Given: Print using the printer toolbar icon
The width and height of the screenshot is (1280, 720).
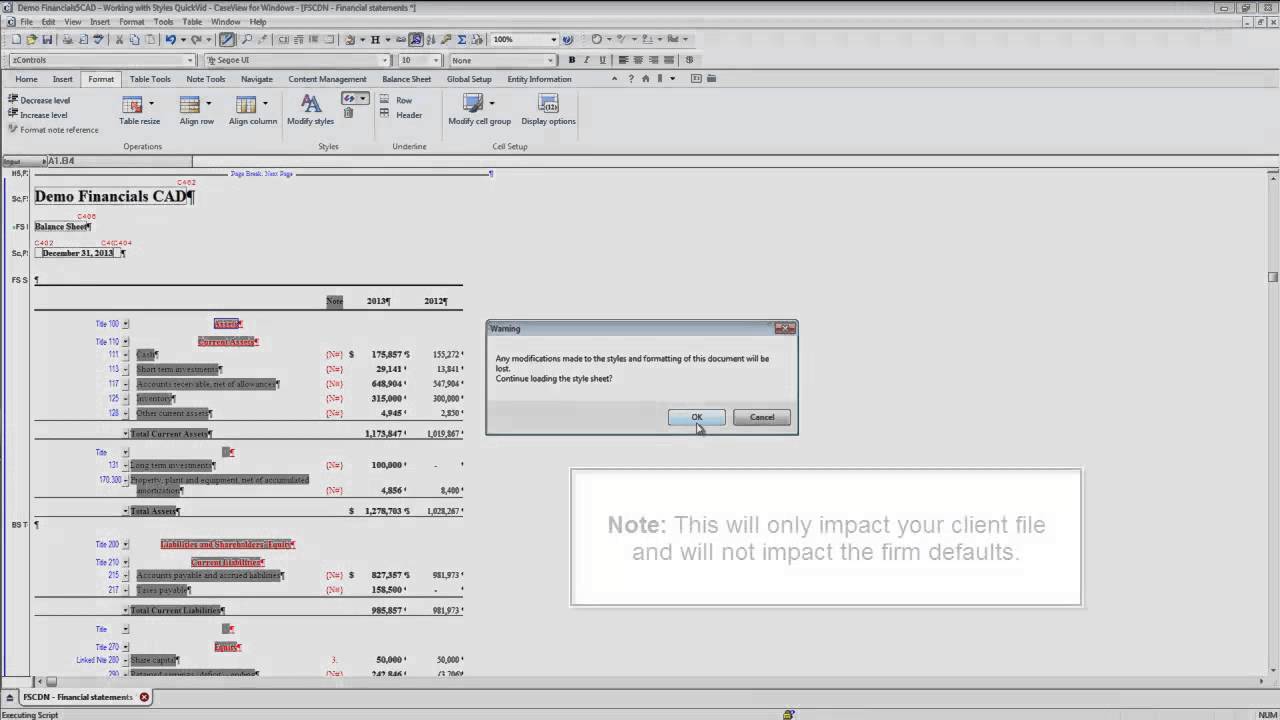Looking at the screenshot, I should 68,40.
